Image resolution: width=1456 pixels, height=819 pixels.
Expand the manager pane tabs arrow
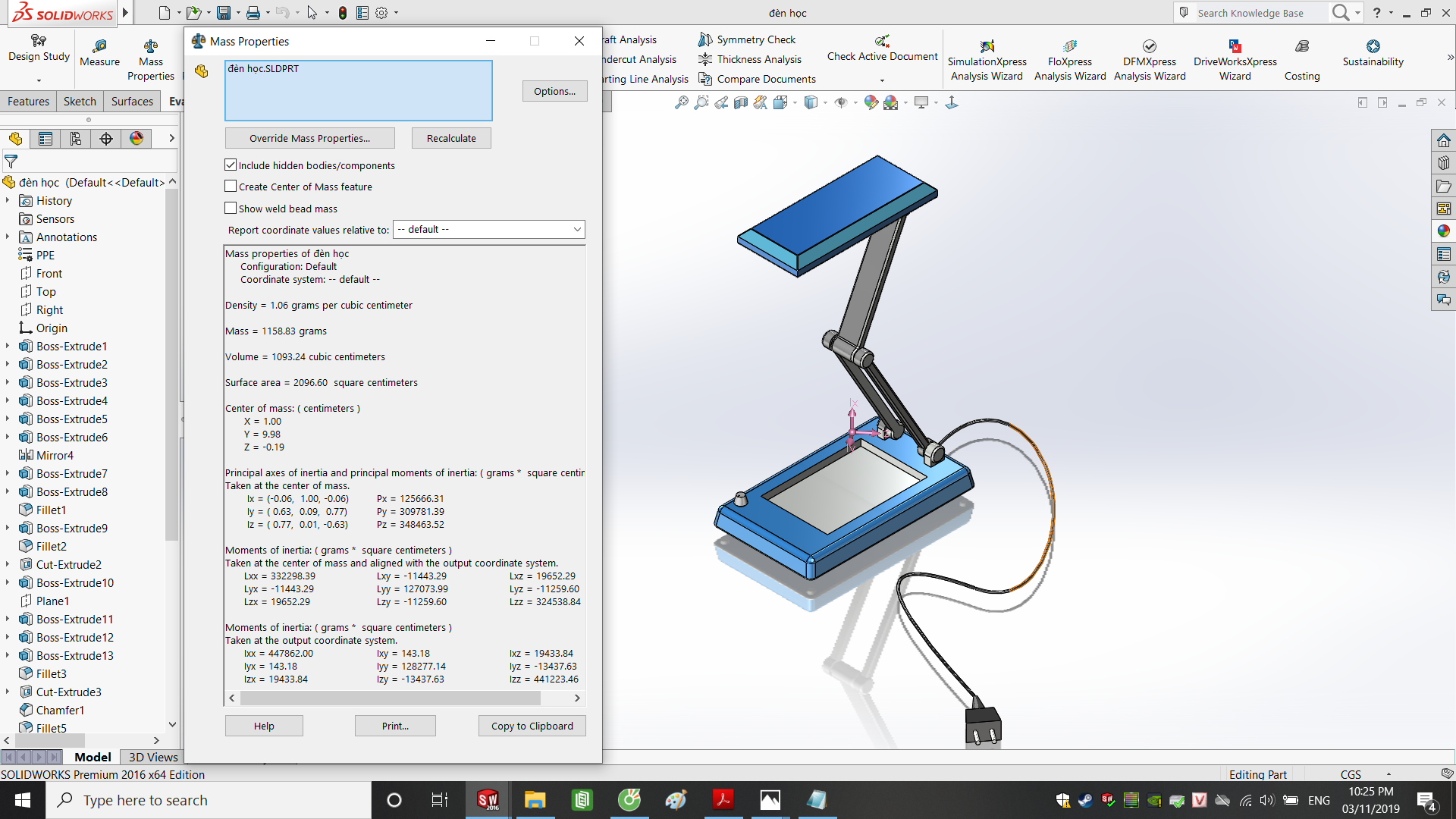tap(171, 138)
